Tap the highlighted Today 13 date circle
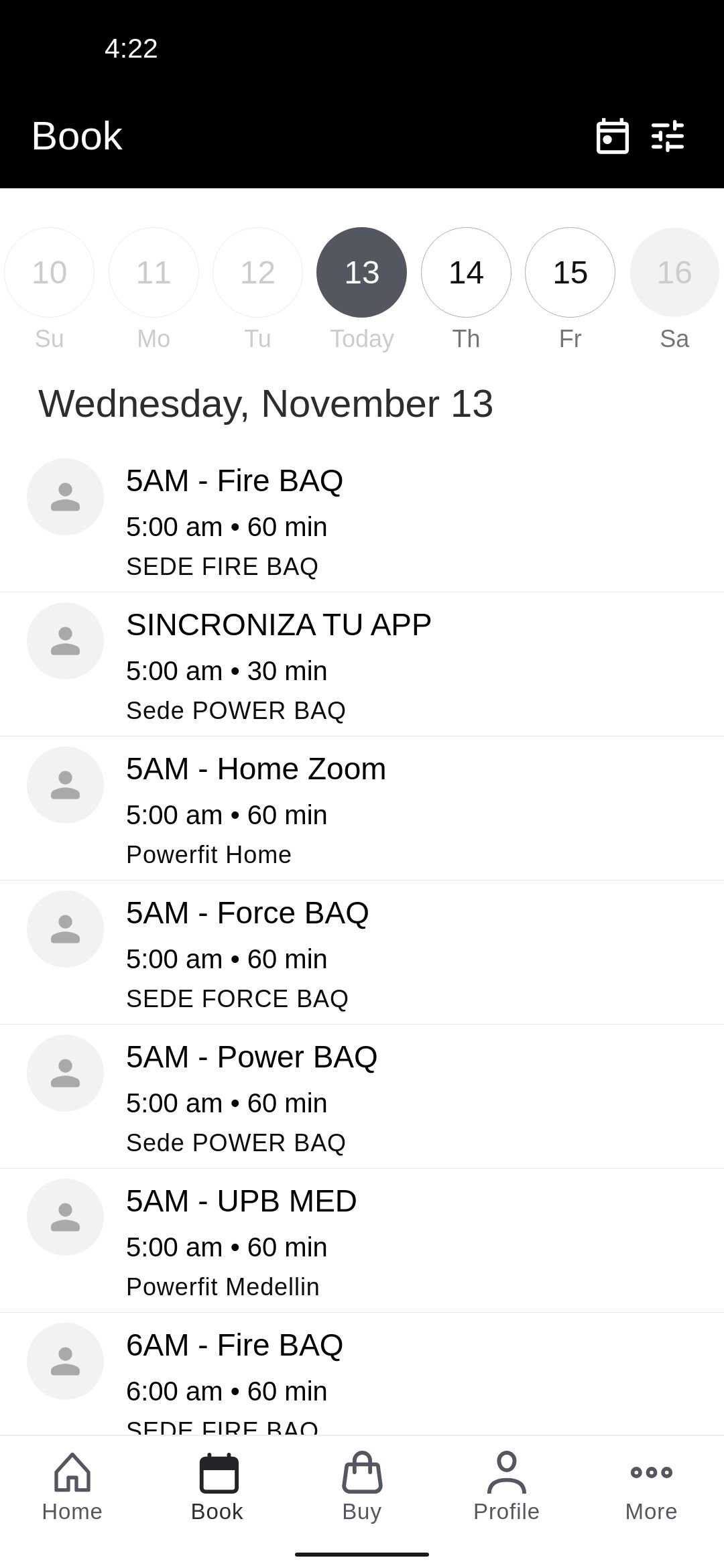724x1568 pixels. click(x=361, y=272)
